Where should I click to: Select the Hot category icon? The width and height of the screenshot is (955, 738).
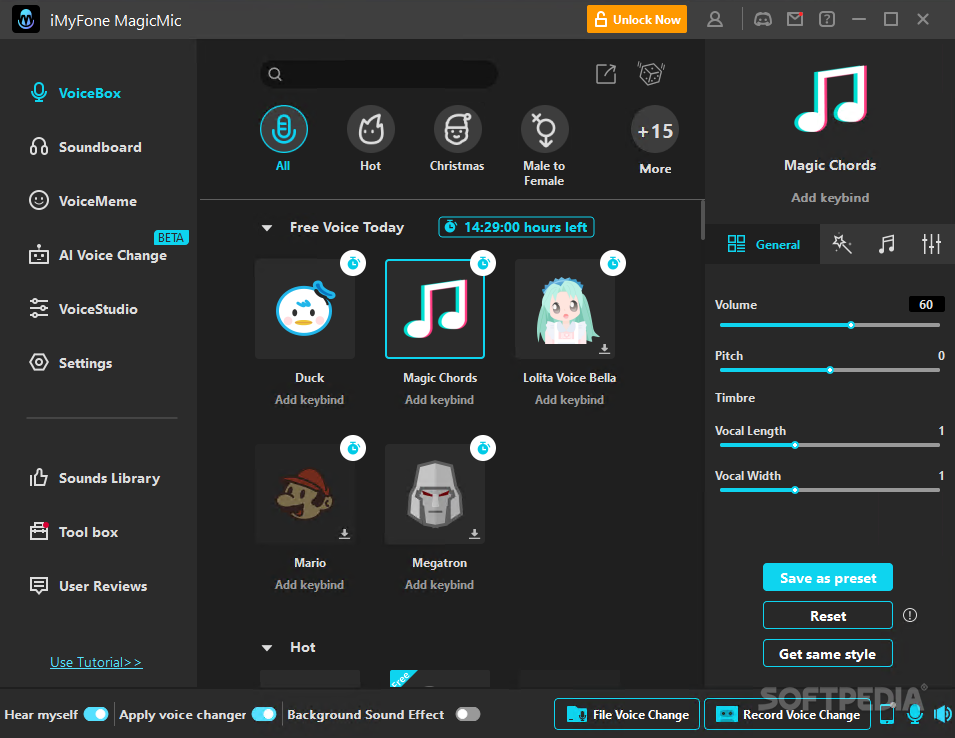tap(370, 129)
